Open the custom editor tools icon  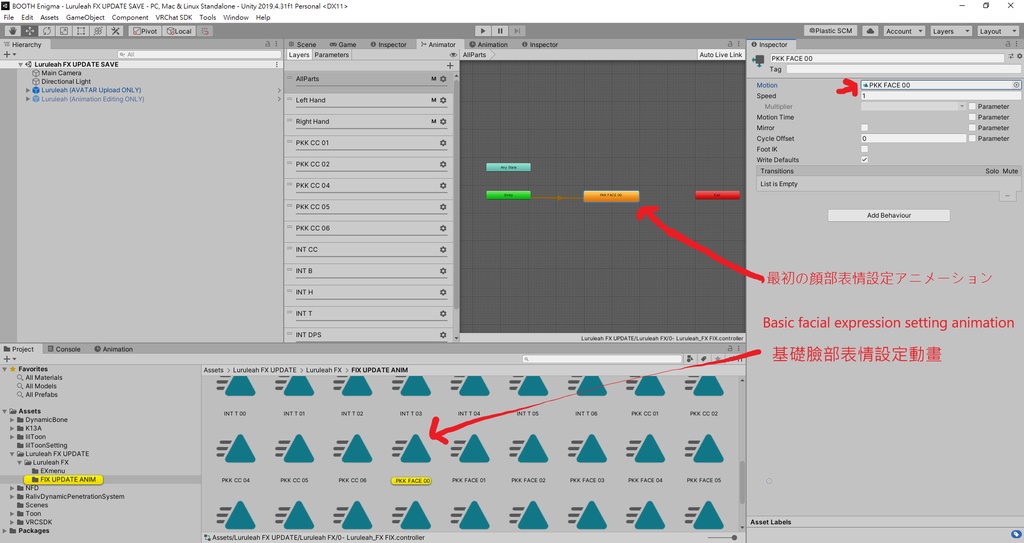pyautogui.click(x=116, y=31)
